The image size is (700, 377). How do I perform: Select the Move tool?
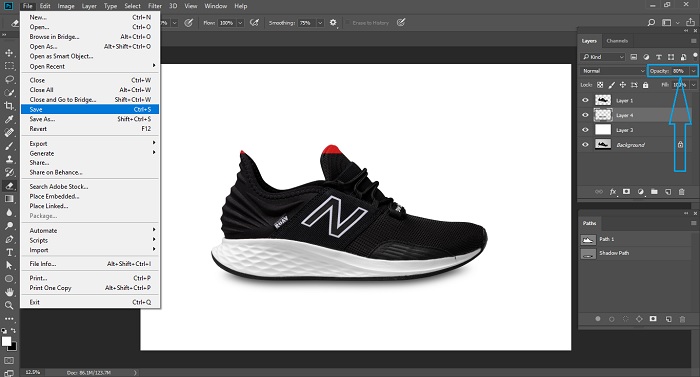click(x=9, y=53)
